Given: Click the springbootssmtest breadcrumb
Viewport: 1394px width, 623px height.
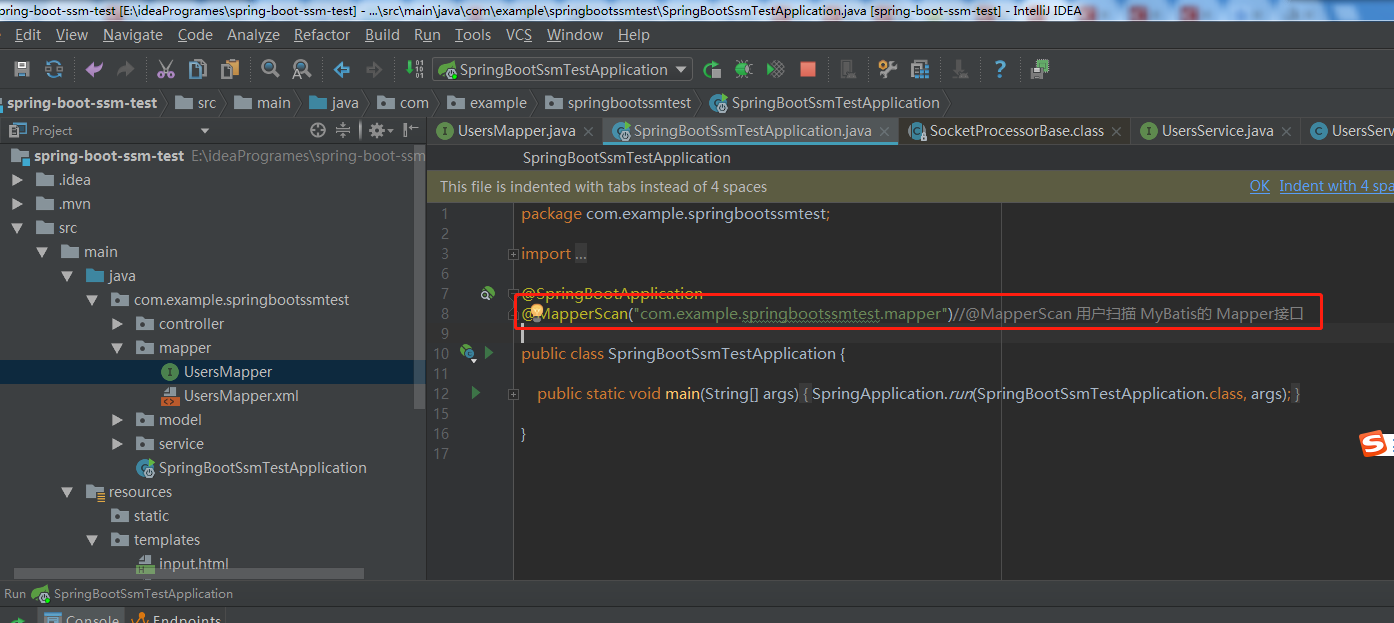Looking at the screenshot, I should [617, 102].
